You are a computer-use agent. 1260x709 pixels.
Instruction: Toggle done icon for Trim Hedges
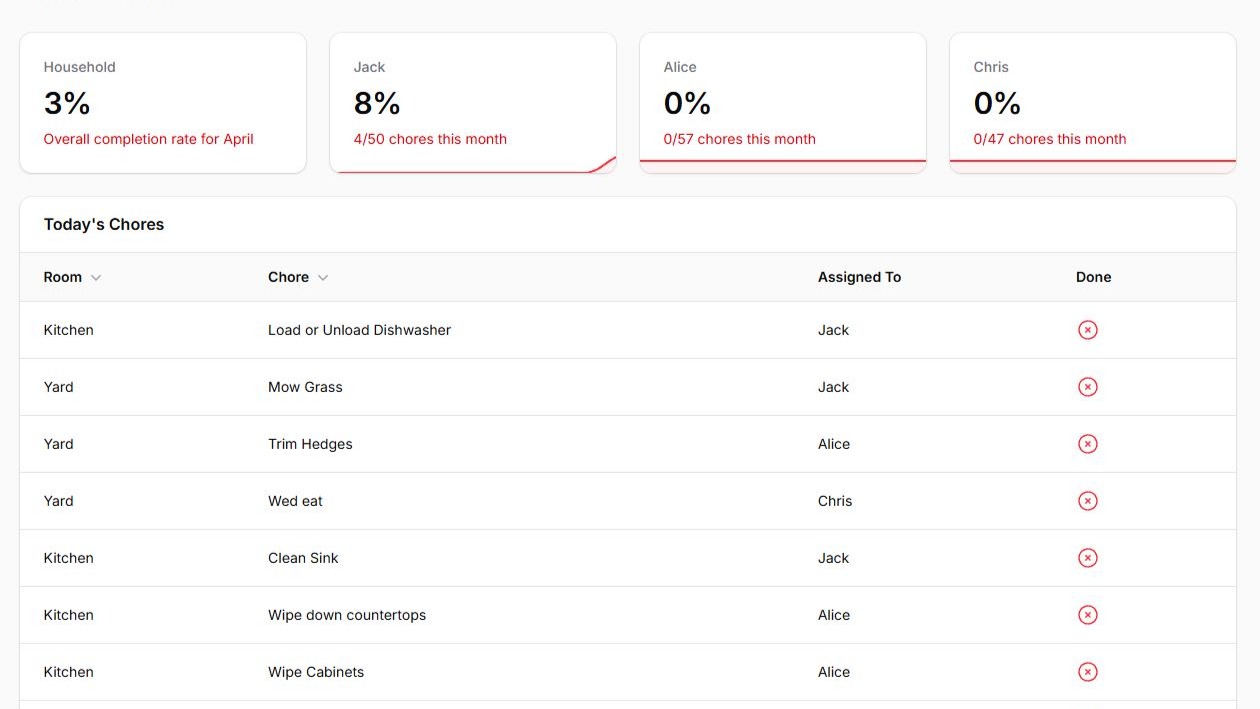pos(1088,444)
